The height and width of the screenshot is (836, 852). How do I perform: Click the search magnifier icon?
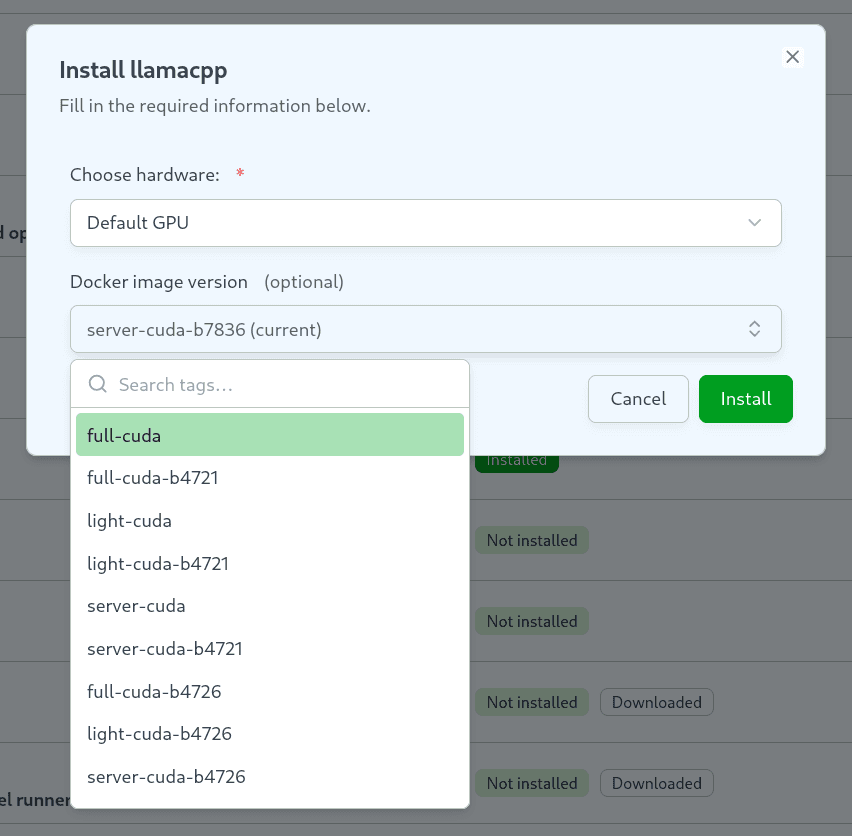click(x=98, y=384)
